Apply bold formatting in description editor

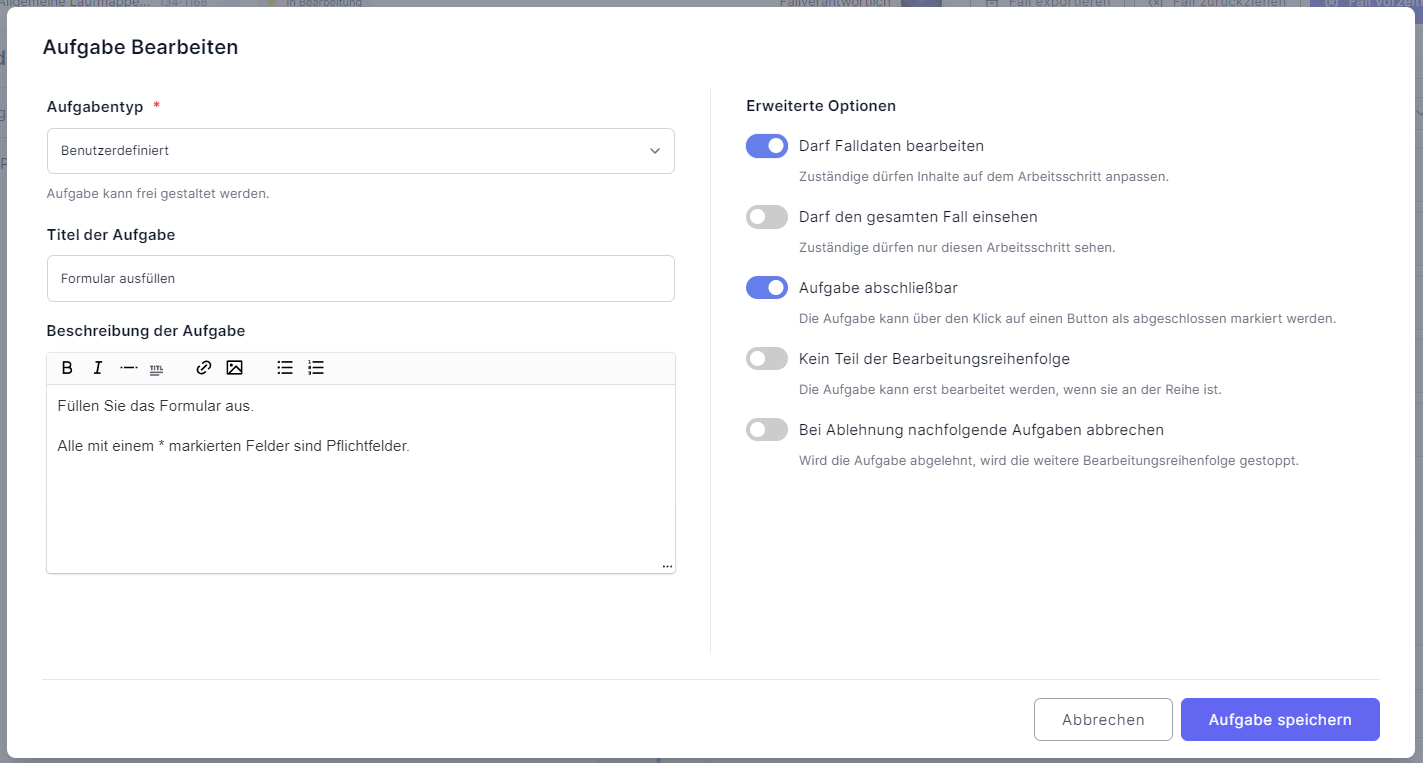pos(67,368)
